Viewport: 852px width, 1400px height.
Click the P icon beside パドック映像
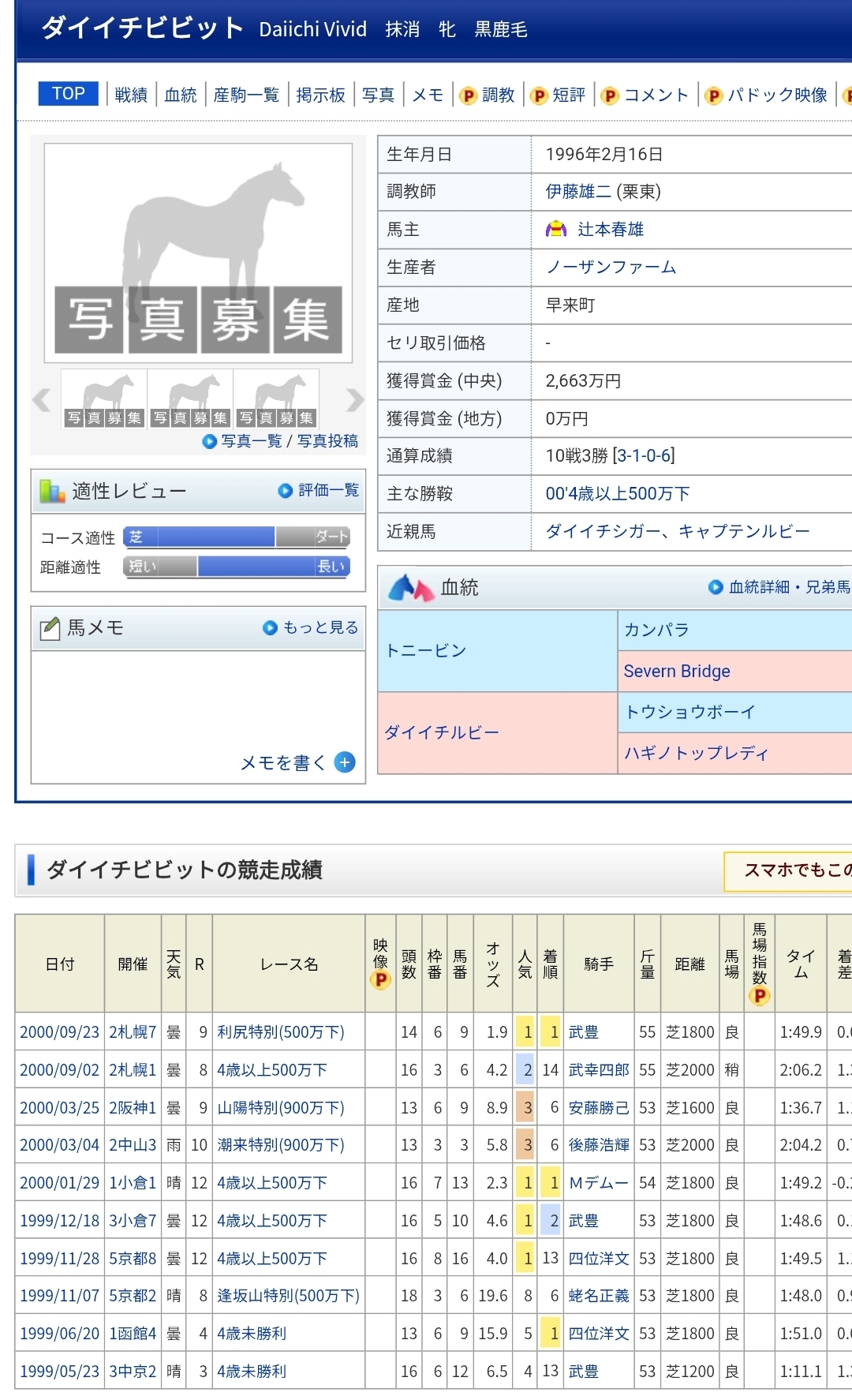pyautogui.click(x=714, y=96)
